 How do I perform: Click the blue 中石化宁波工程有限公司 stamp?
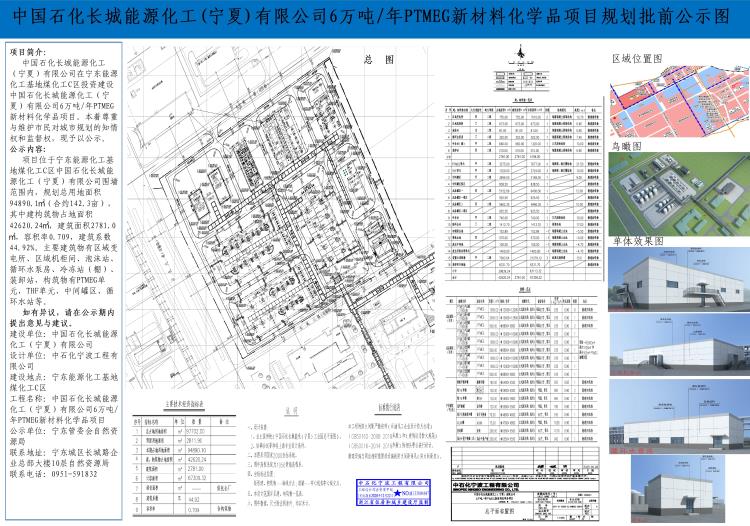click(393, 492)
